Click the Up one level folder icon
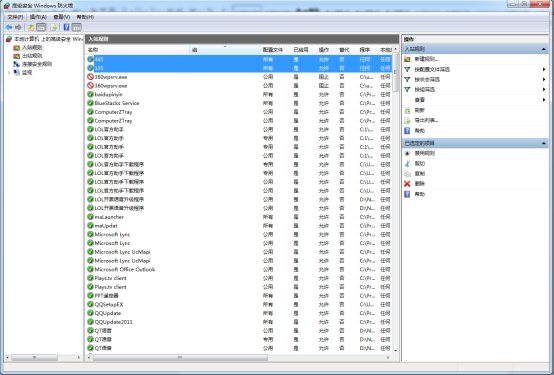The width and height of the screenshot is (554, 375). [31, 27]
